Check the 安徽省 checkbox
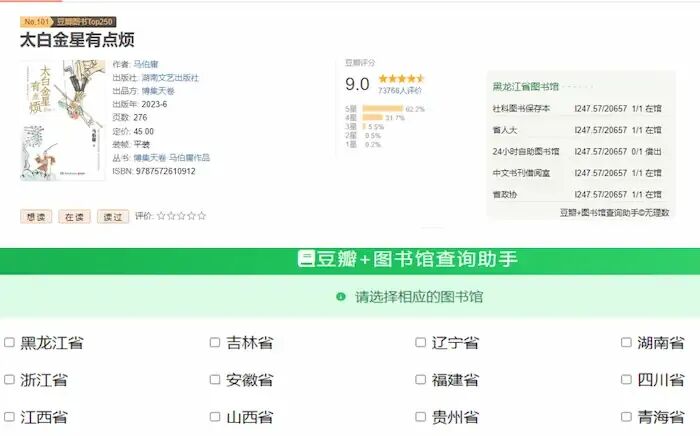The image size is (700, 436). click(215, 379)
